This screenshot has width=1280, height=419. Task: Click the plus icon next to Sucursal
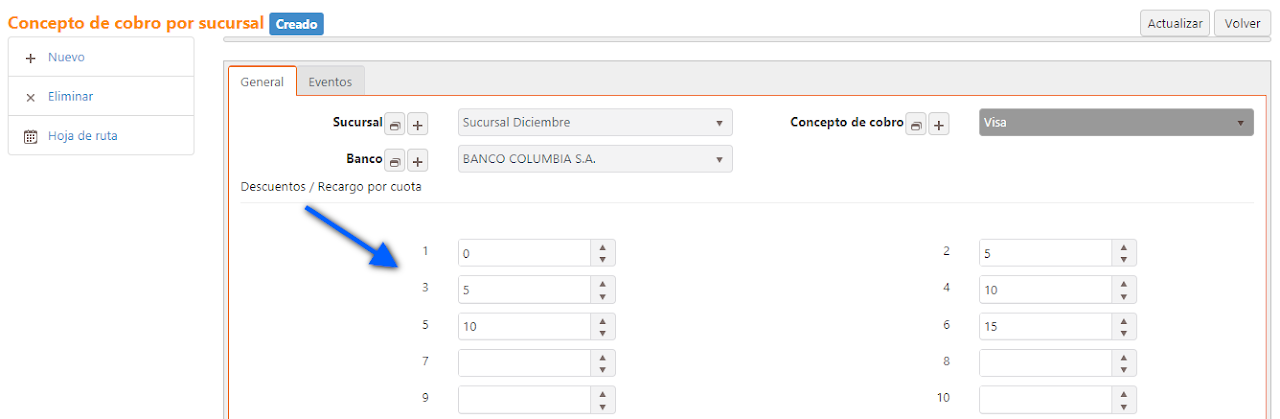[418, 125]
